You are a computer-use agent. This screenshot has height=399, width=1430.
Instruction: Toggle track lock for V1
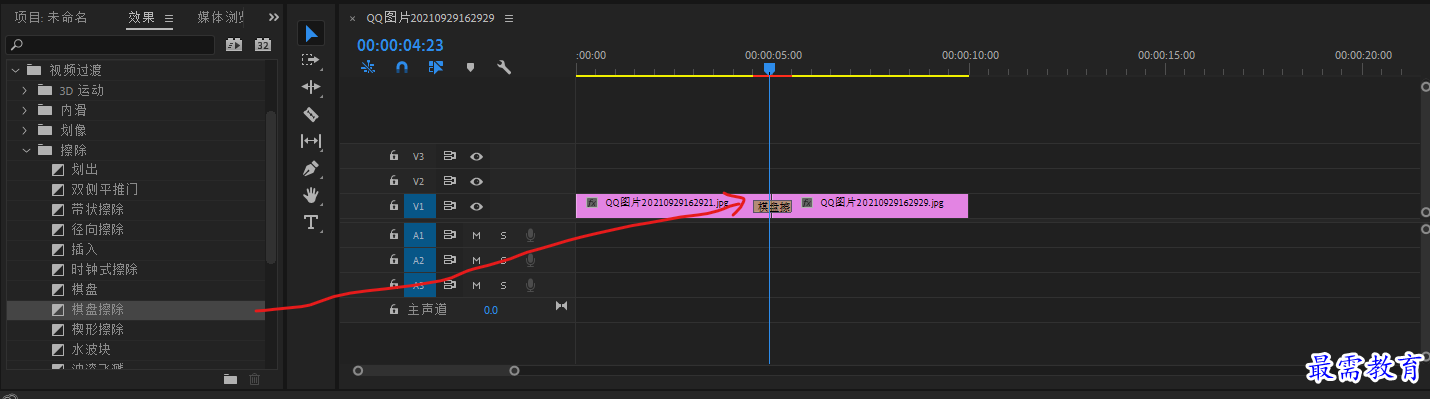(395, 206)
